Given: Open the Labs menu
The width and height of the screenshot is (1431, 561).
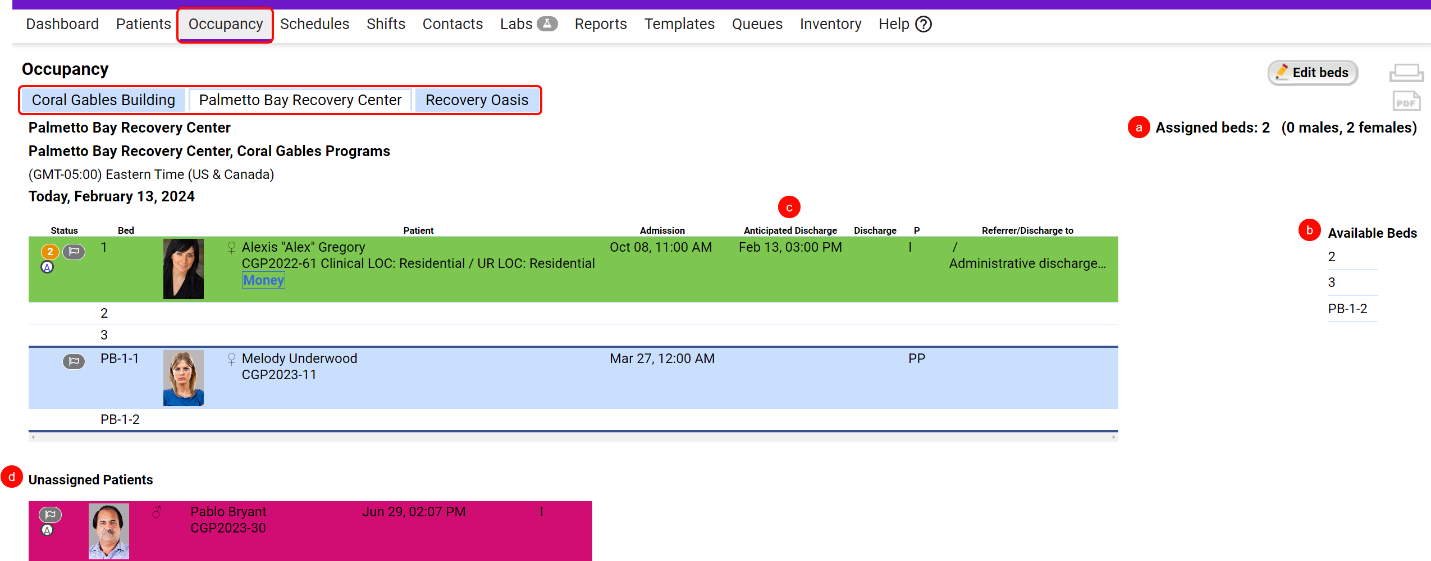Looking at the screenshot, I should point(516,24).
